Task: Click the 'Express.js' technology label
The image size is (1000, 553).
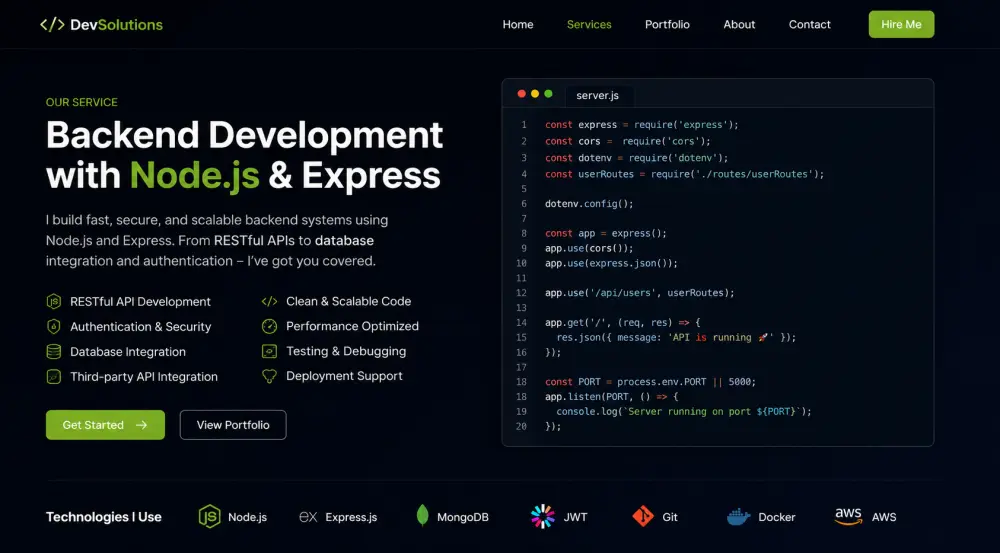Action: [x=351, y=517]
